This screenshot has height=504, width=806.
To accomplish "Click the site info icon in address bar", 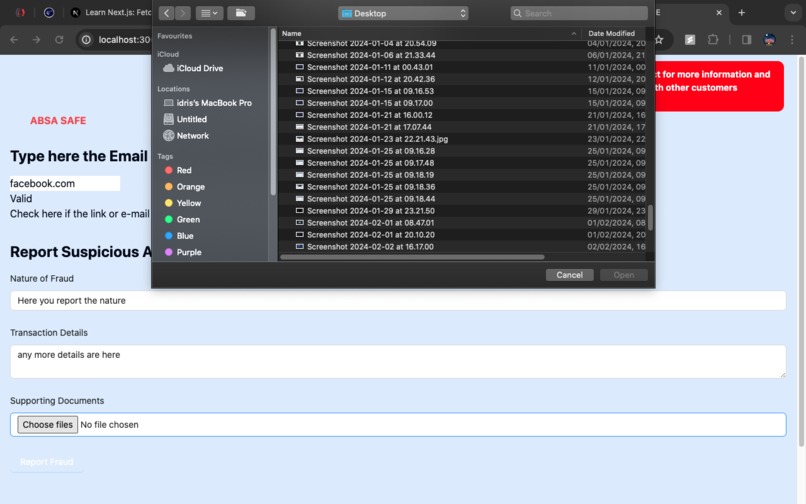I will [86, 40].
